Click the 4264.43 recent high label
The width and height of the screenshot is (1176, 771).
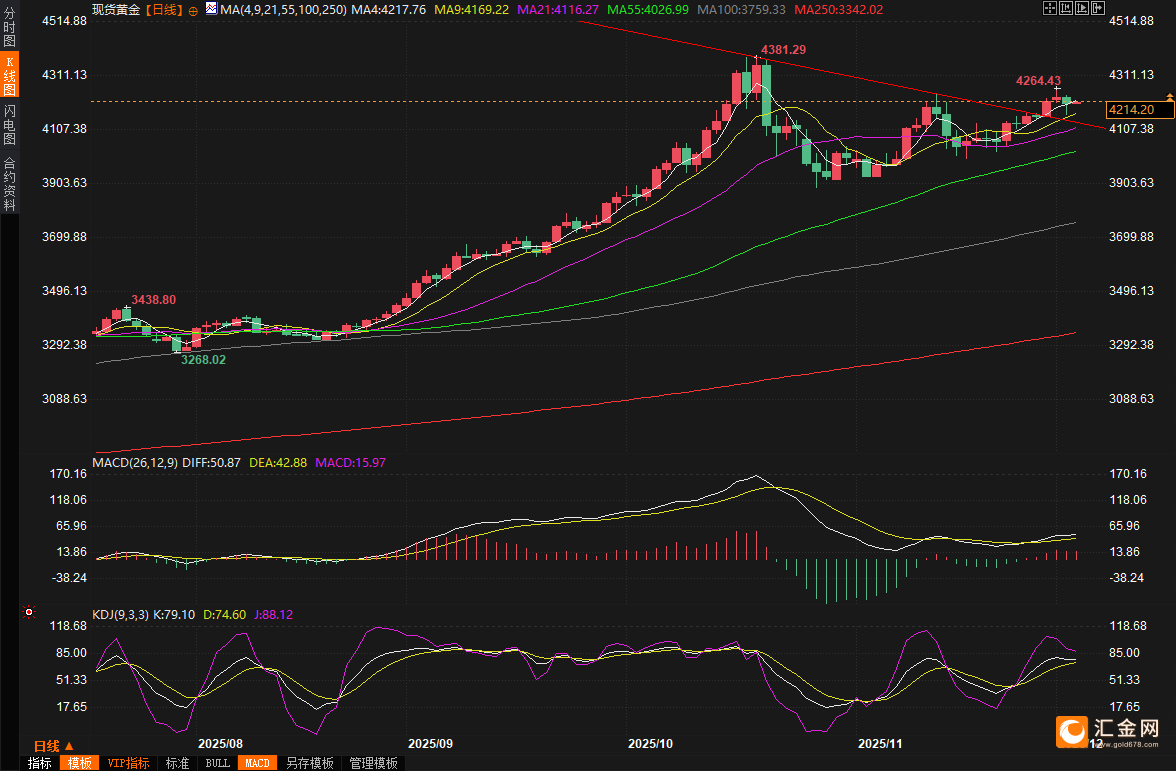(1039, 81)
